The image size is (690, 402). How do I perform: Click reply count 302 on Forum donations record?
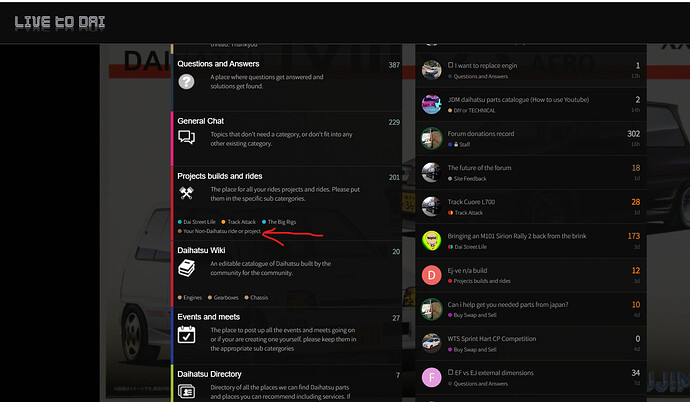point(634,134)
